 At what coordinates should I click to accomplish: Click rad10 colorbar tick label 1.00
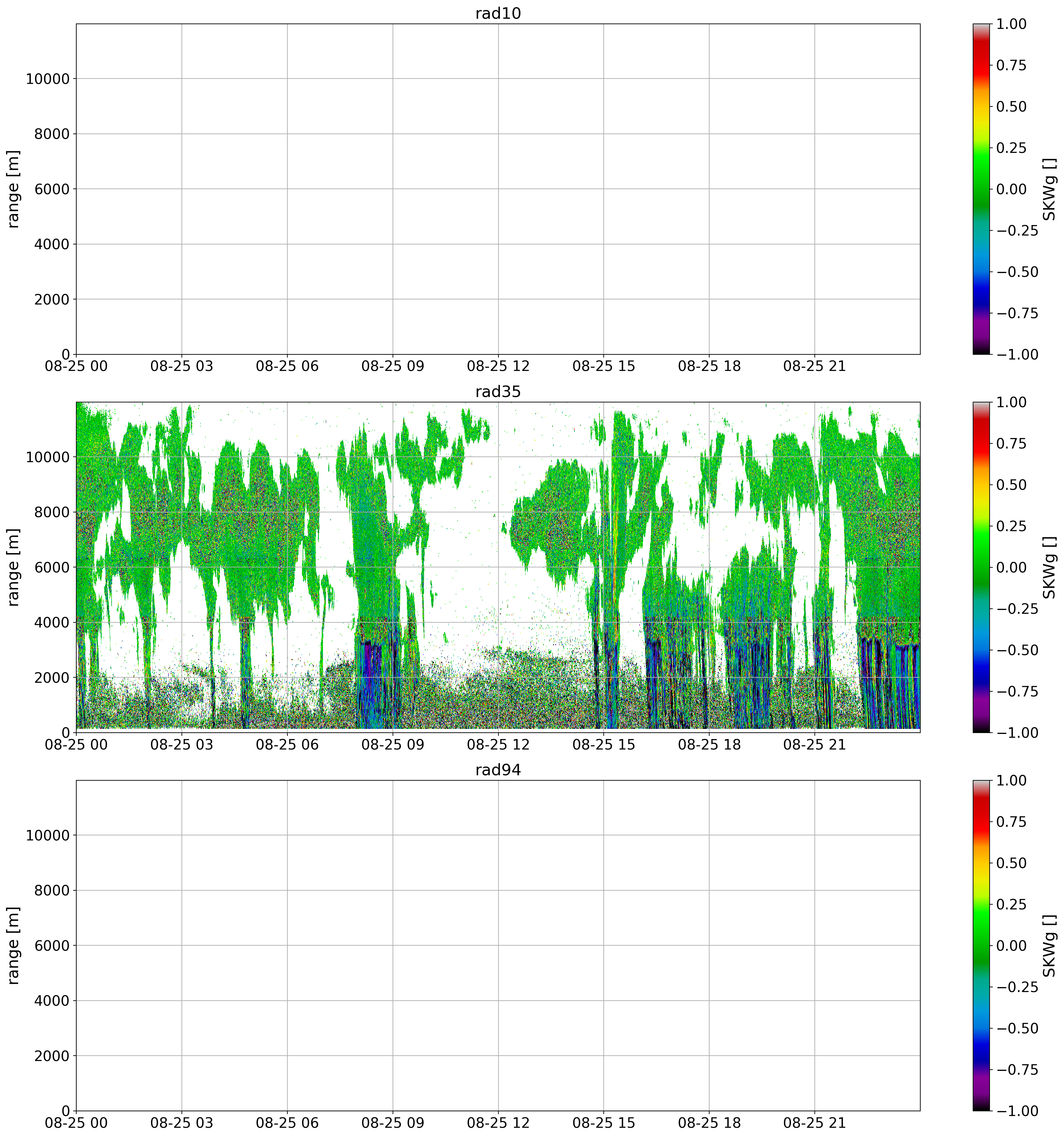click(1011, 24)
